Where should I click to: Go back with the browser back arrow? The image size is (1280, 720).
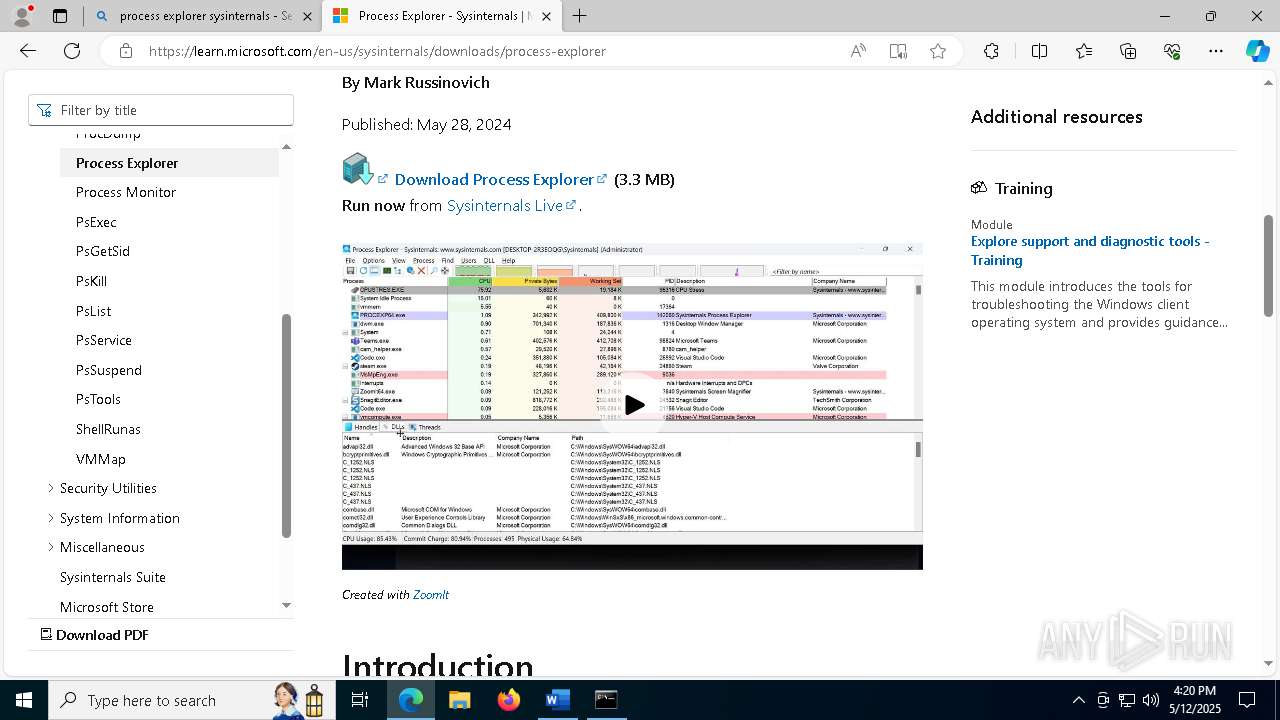(x=28, y=51)
